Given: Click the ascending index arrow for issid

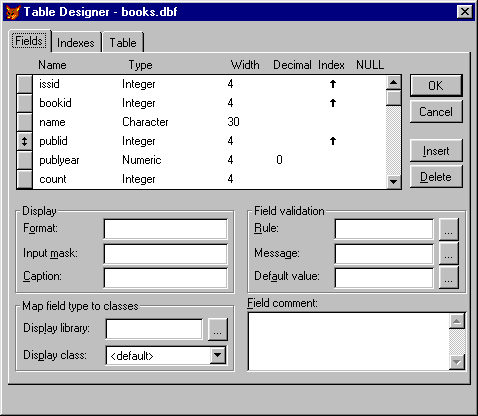Looking at the screenshot, I should coord(333,84).
